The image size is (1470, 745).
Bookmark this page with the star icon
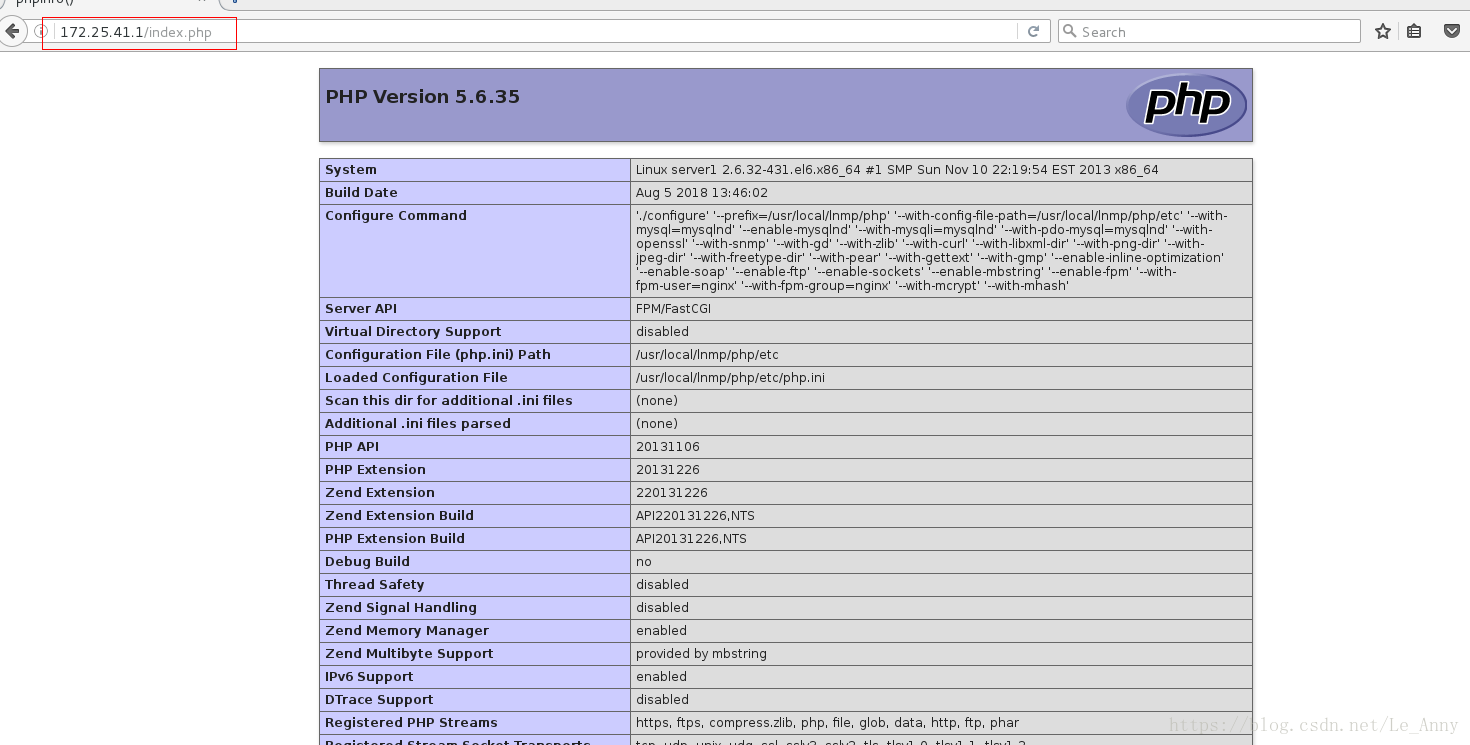pos(1383,32)
